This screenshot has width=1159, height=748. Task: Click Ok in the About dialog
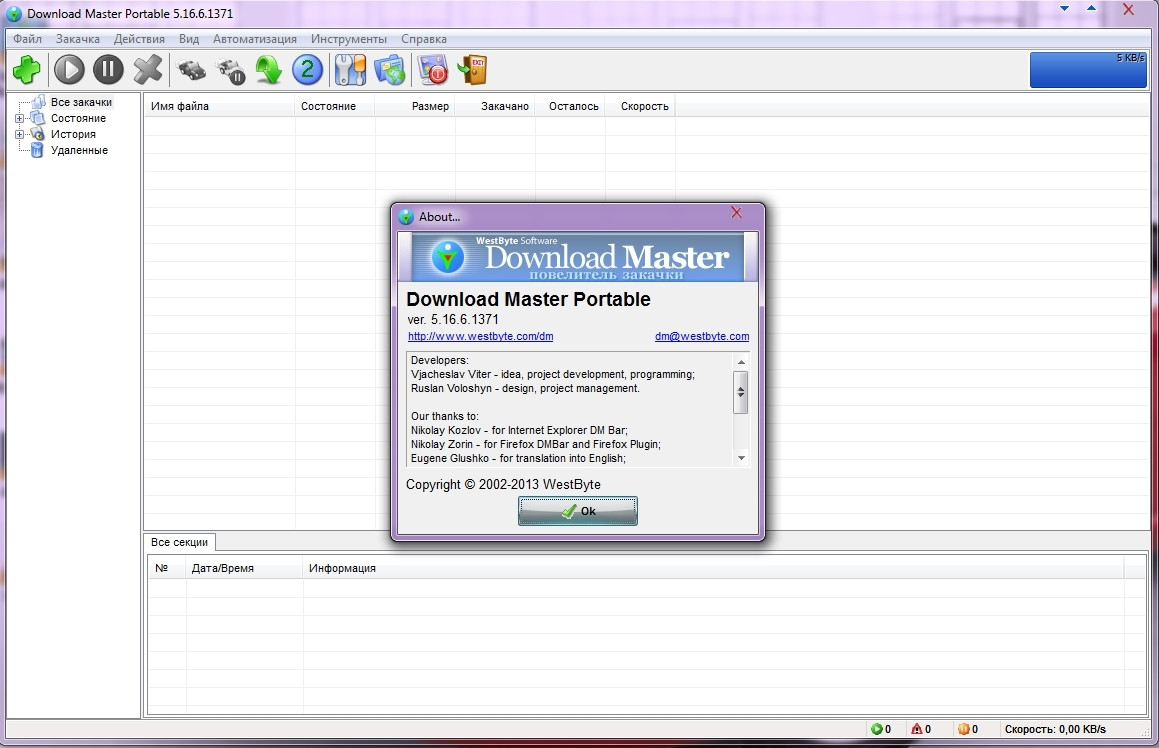point(577,511)
